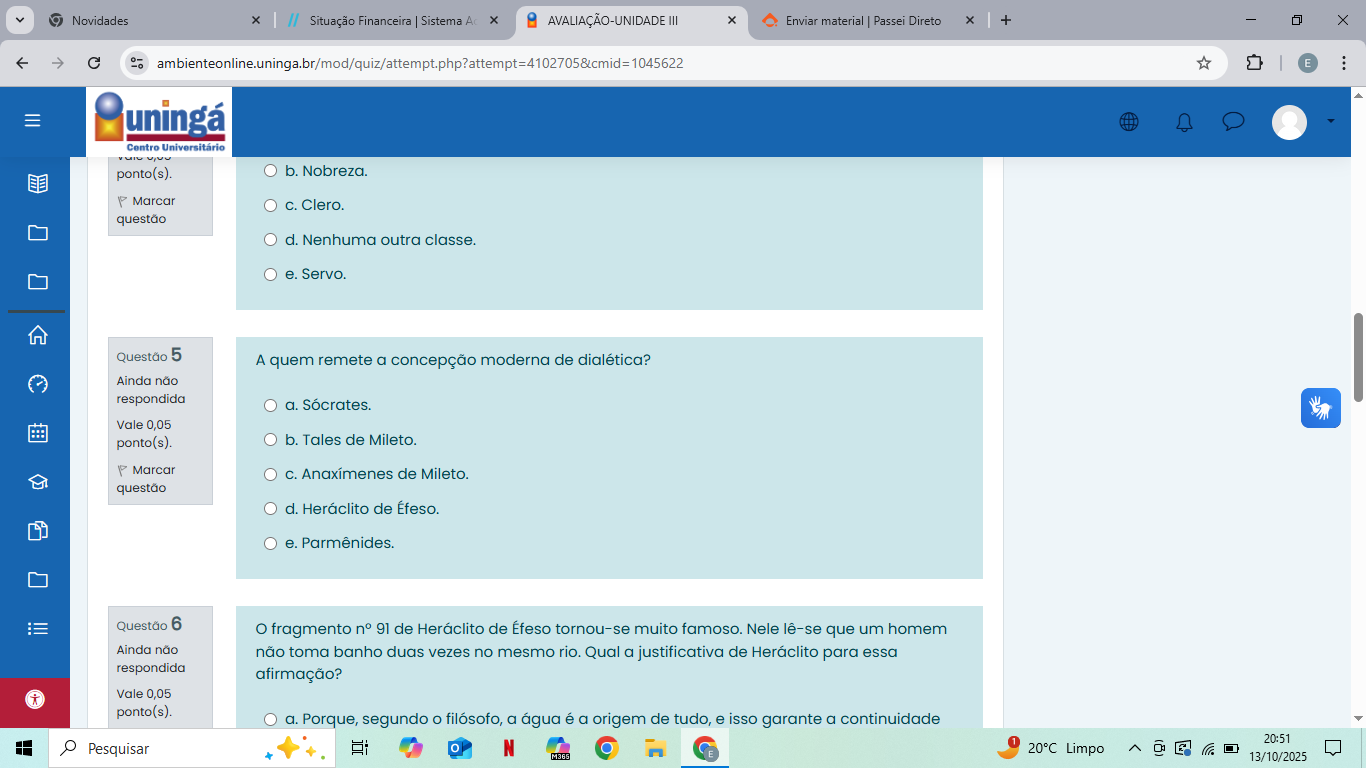
Task: Open the home icon in the sidebar
Action: (38, 335)
